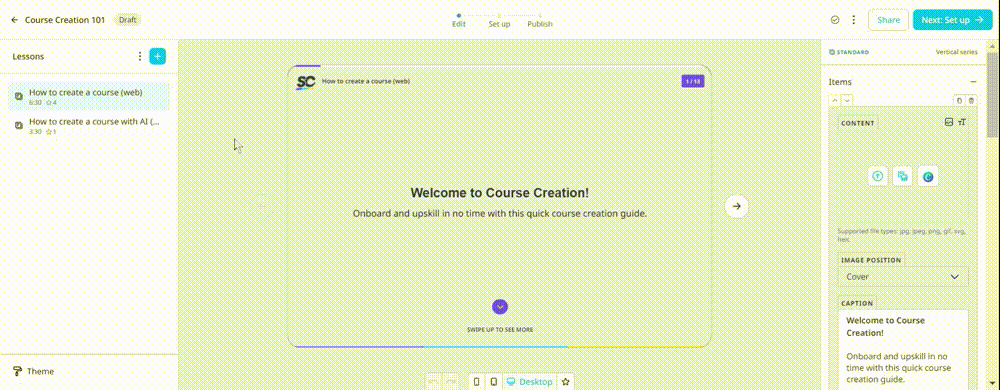Screen dimensions: 1000x390
Task: Click the star icon in preview toolbar
Action: coord(565,382)
